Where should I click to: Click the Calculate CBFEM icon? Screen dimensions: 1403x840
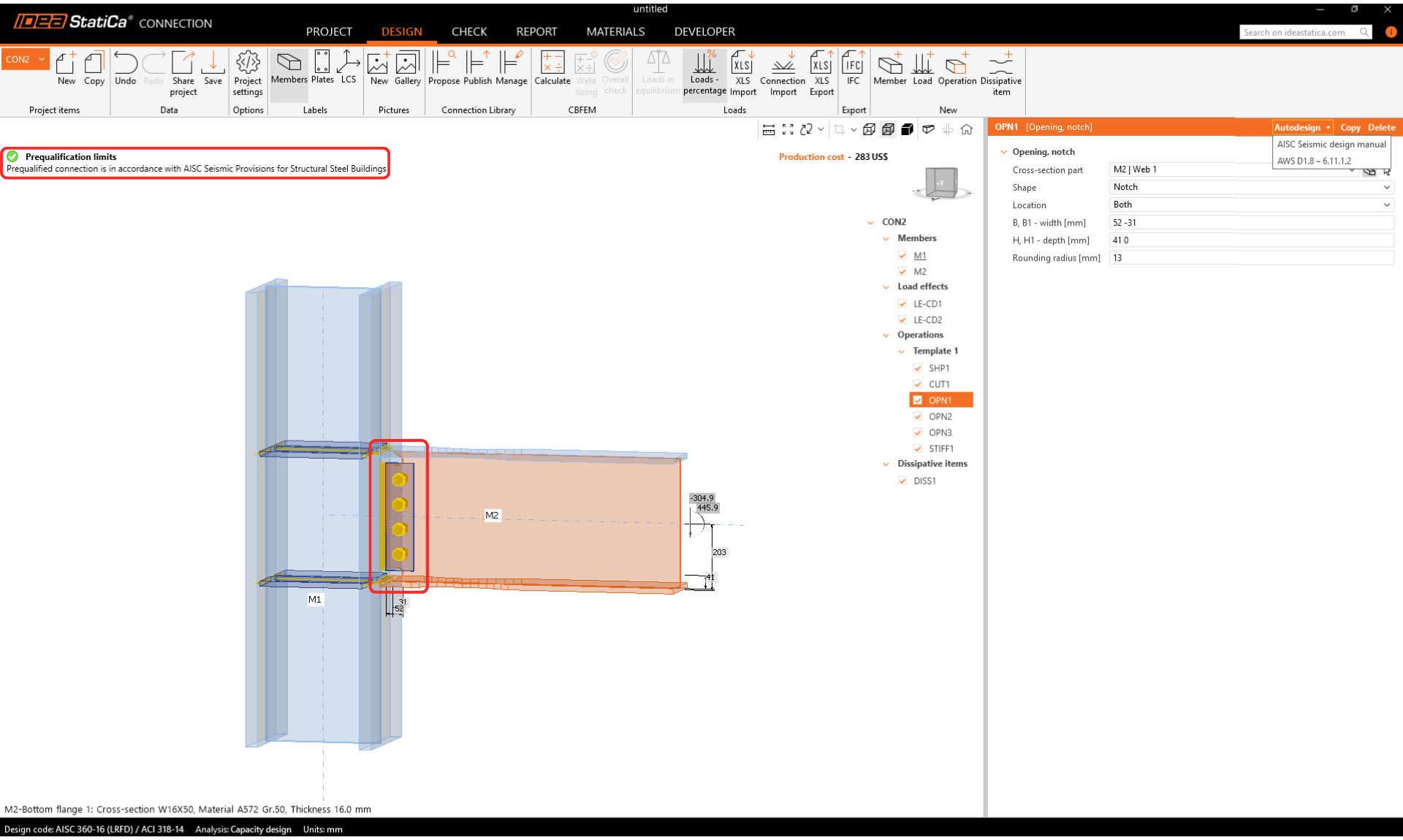click(x=552, y=68)
